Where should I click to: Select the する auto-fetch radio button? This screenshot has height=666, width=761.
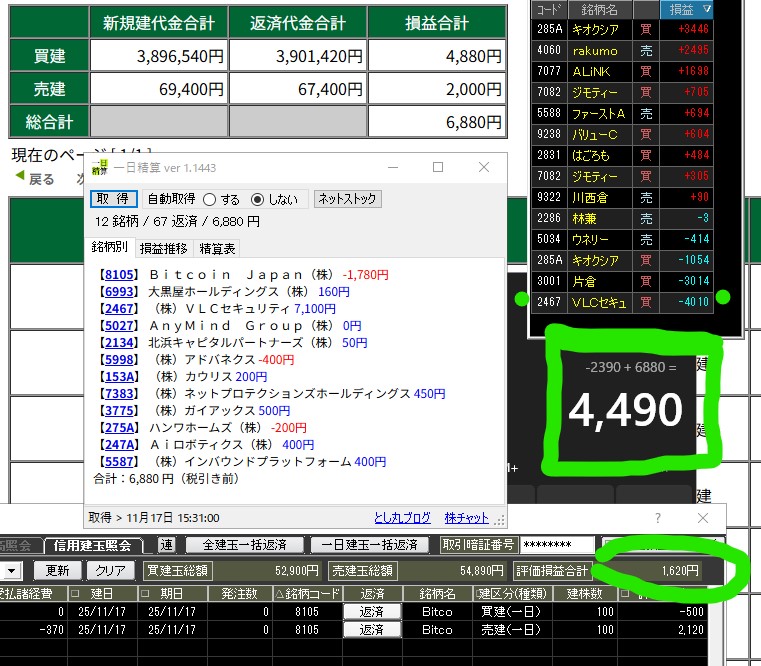point(210,199)
